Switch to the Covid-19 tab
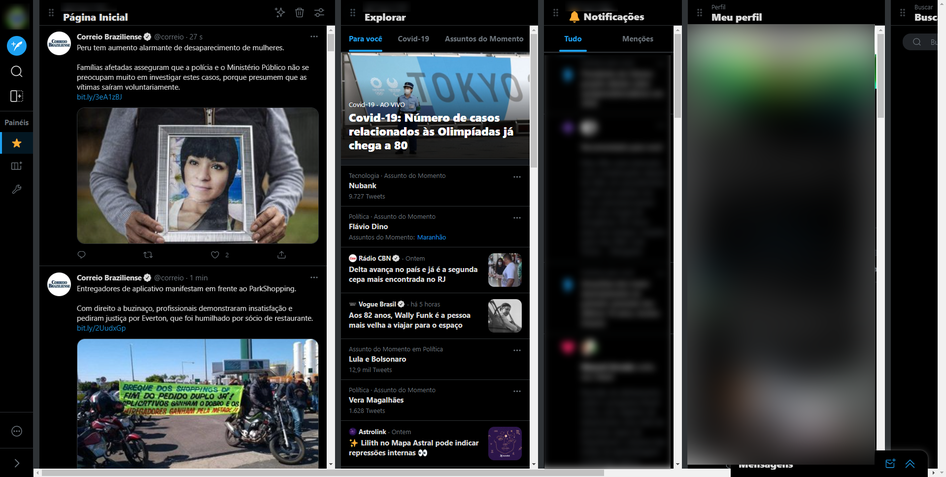The width and height of the screenshot is (946, 477). [x=413, y=39]
